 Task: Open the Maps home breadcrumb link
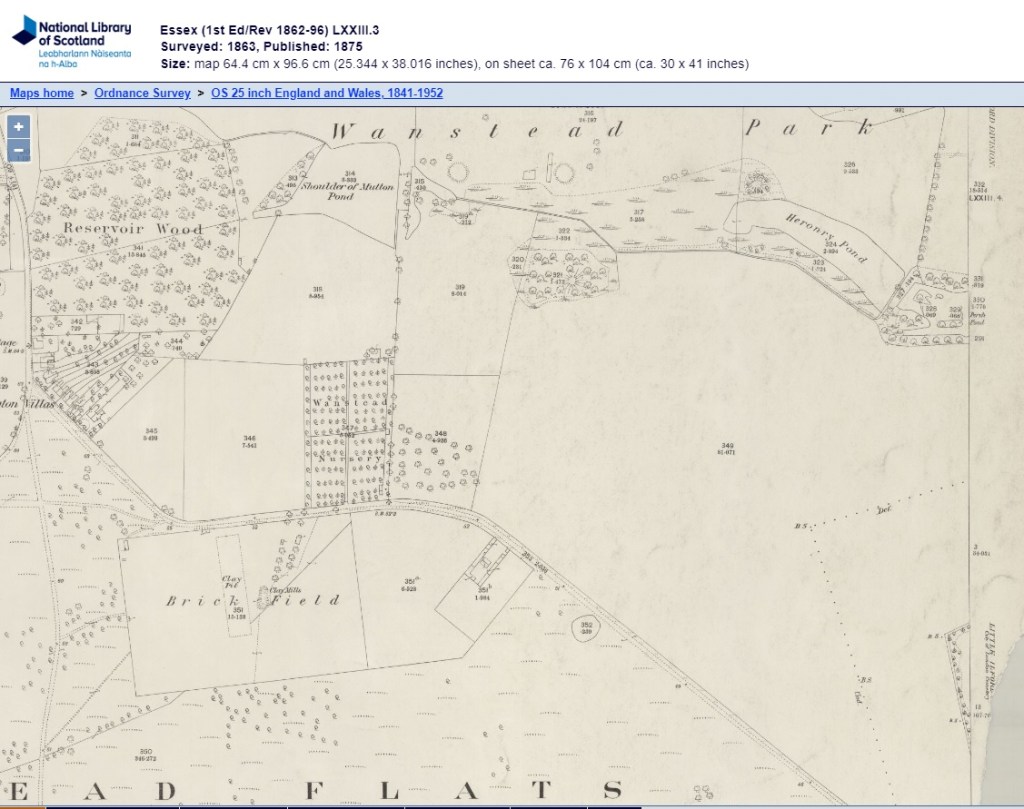[x=42, y=93]
